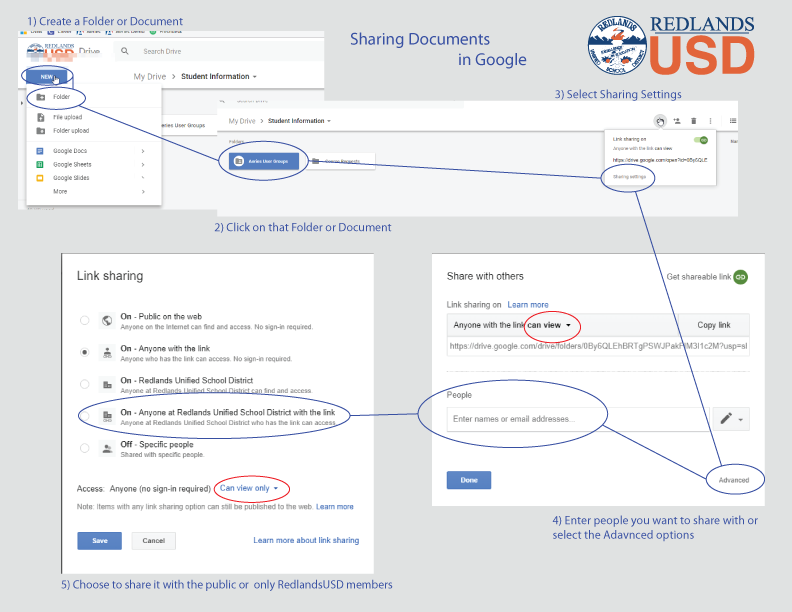The height and width of the screenshot is (612, 792).
Task: Open the pencil edit-permission dropdown beside People field
Action: coord(731,419)
